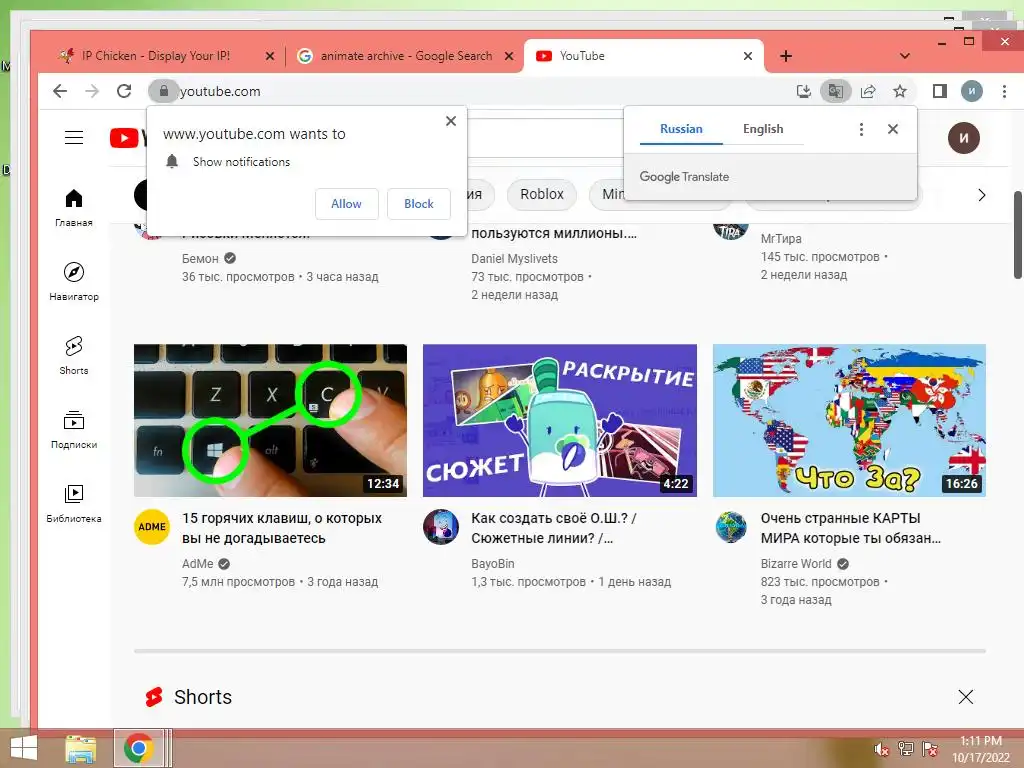Open BayoBin channel name link
Viewport: 1024px width, 768px height.
click(493, 564)
